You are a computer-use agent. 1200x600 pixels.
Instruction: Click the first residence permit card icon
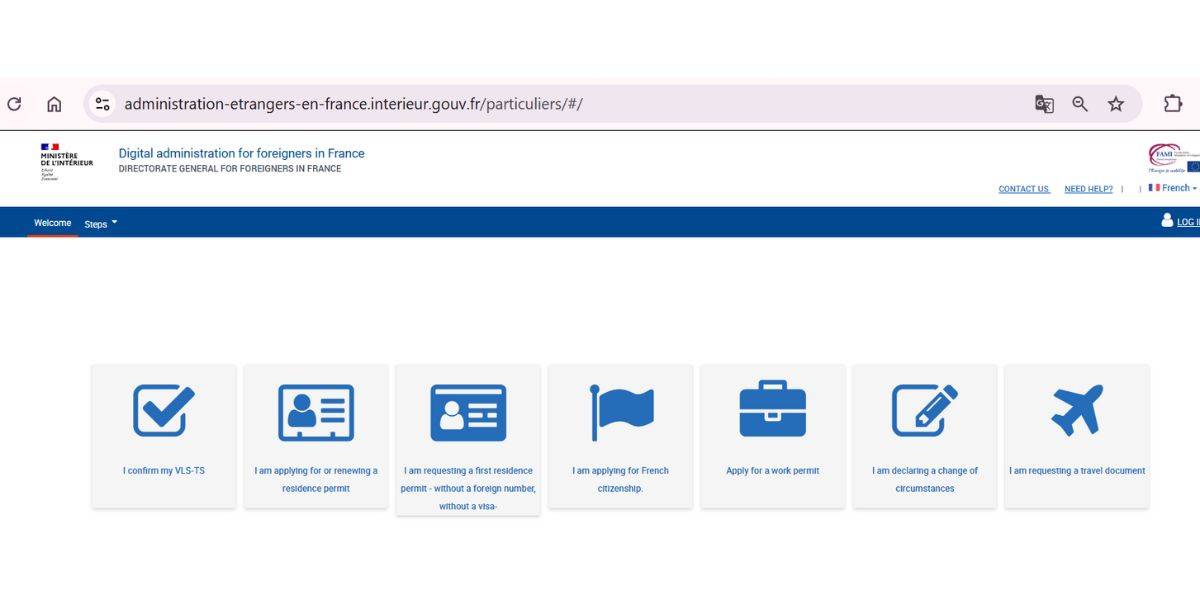pos(468,412)
